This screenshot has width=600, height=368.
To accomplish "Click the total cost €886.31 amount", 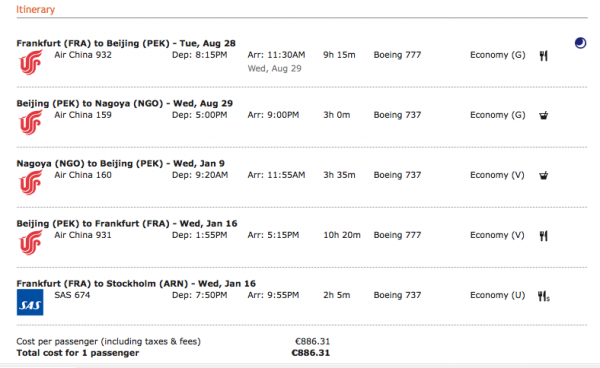I will point(311,353).
